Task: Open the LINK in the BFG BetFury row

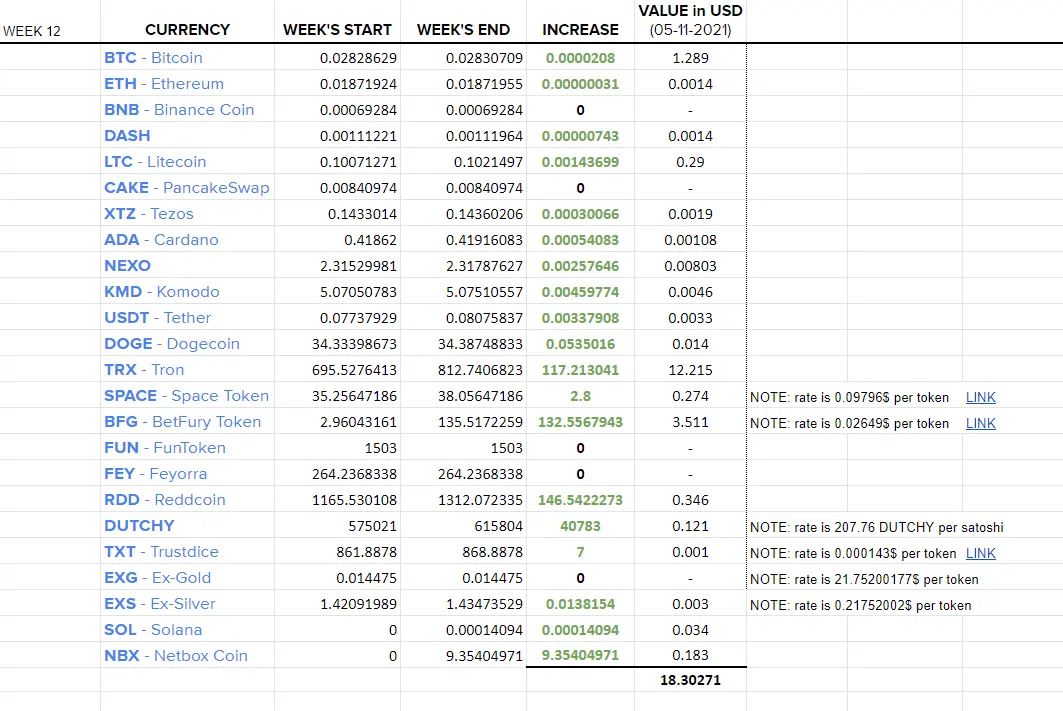Action: pyautogui.click(x=980, y=423)
